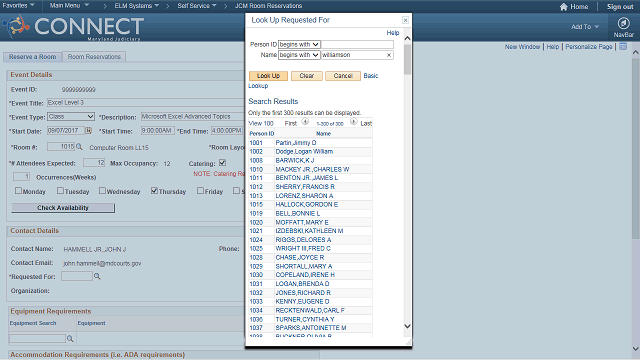640x360 pixels.
Task: Click the Sign out link
Action: (x=620, y=7)
